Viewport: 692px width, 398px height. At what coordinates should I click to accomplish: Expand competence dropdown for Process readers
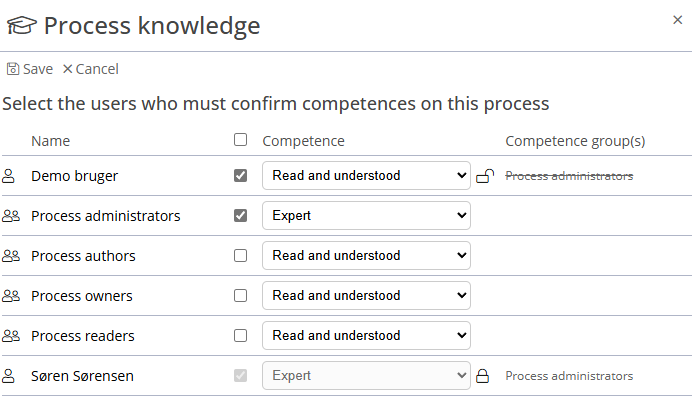[366, 335]
